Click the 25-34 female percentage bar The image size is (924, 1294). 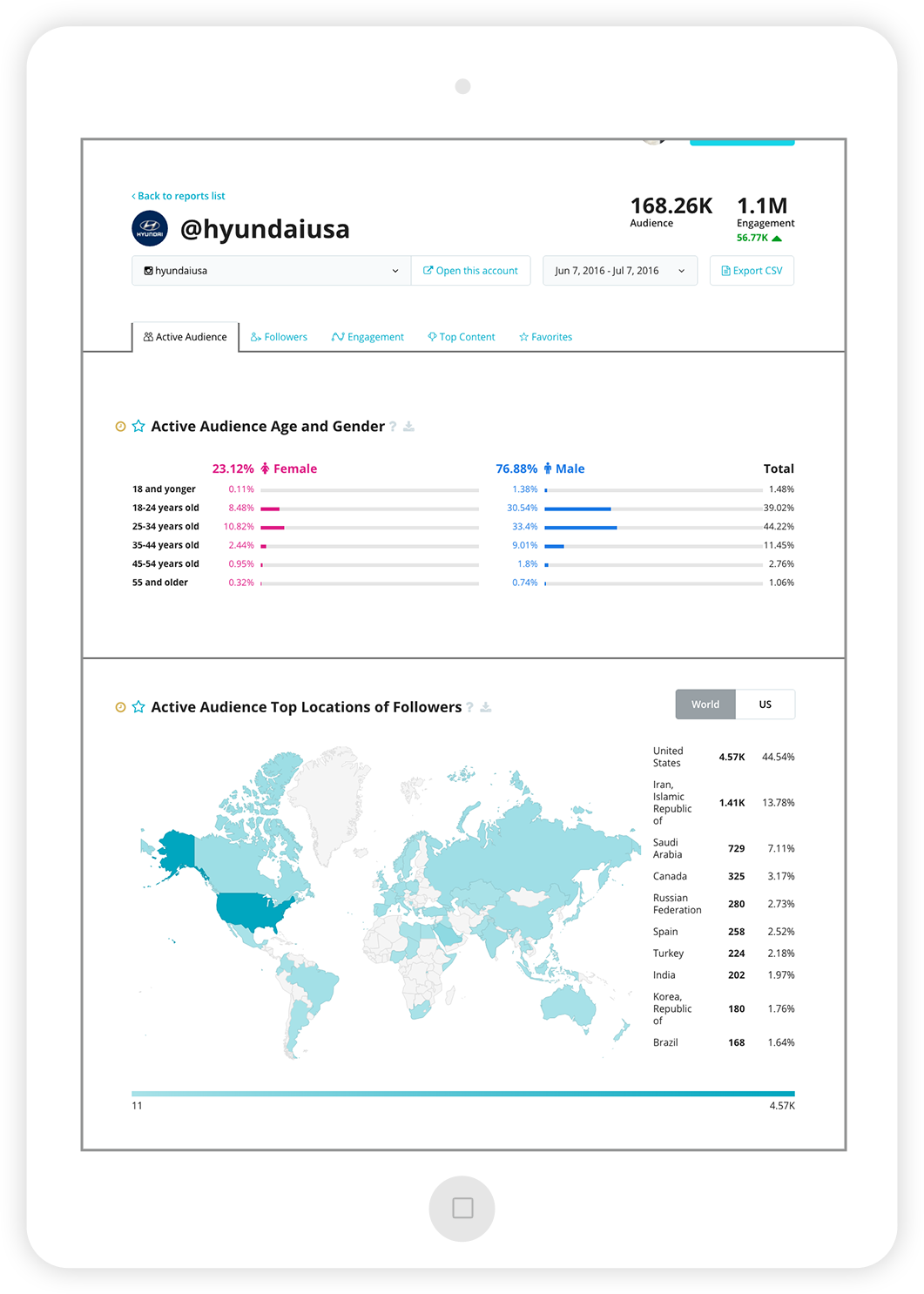370,527
